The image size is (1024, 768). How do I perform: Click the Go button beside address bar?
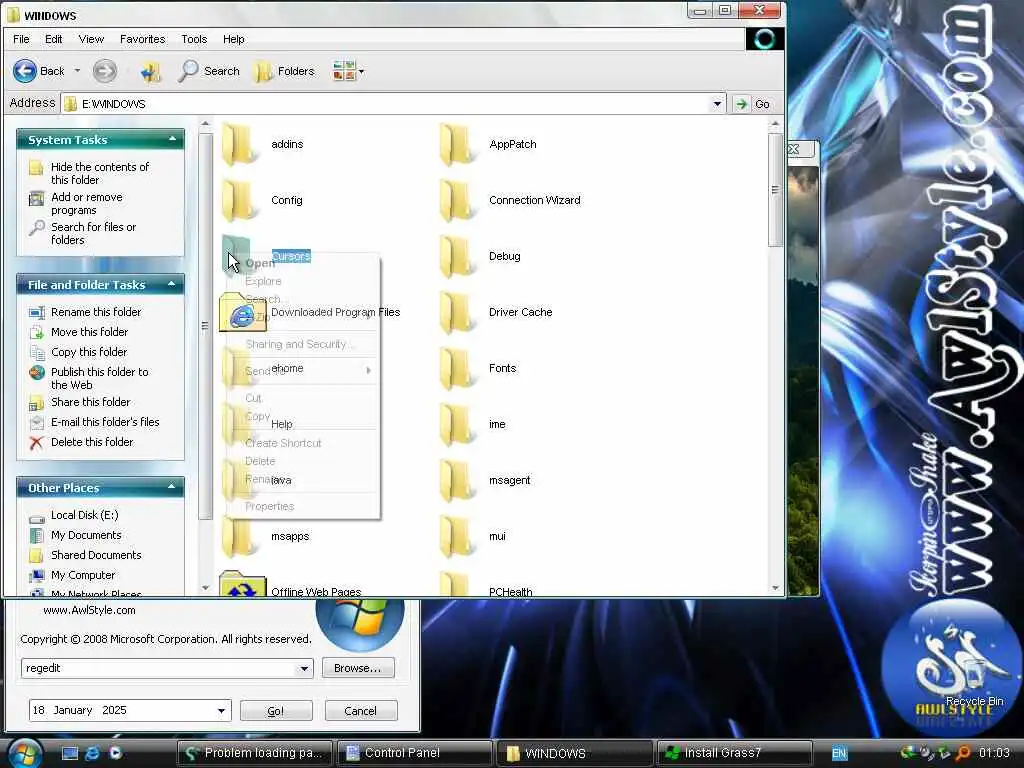click(753, 103)
